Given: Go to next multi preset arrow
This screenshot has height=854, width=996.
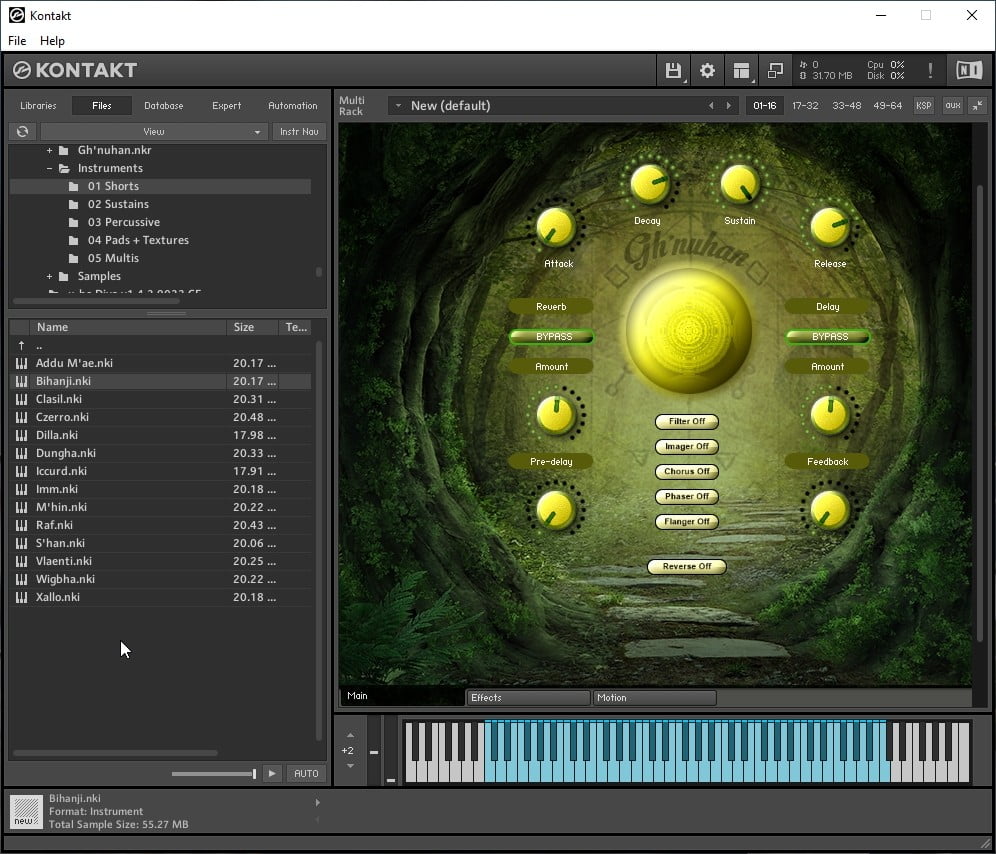Looking at the screenshot, I should pos(729,105).
